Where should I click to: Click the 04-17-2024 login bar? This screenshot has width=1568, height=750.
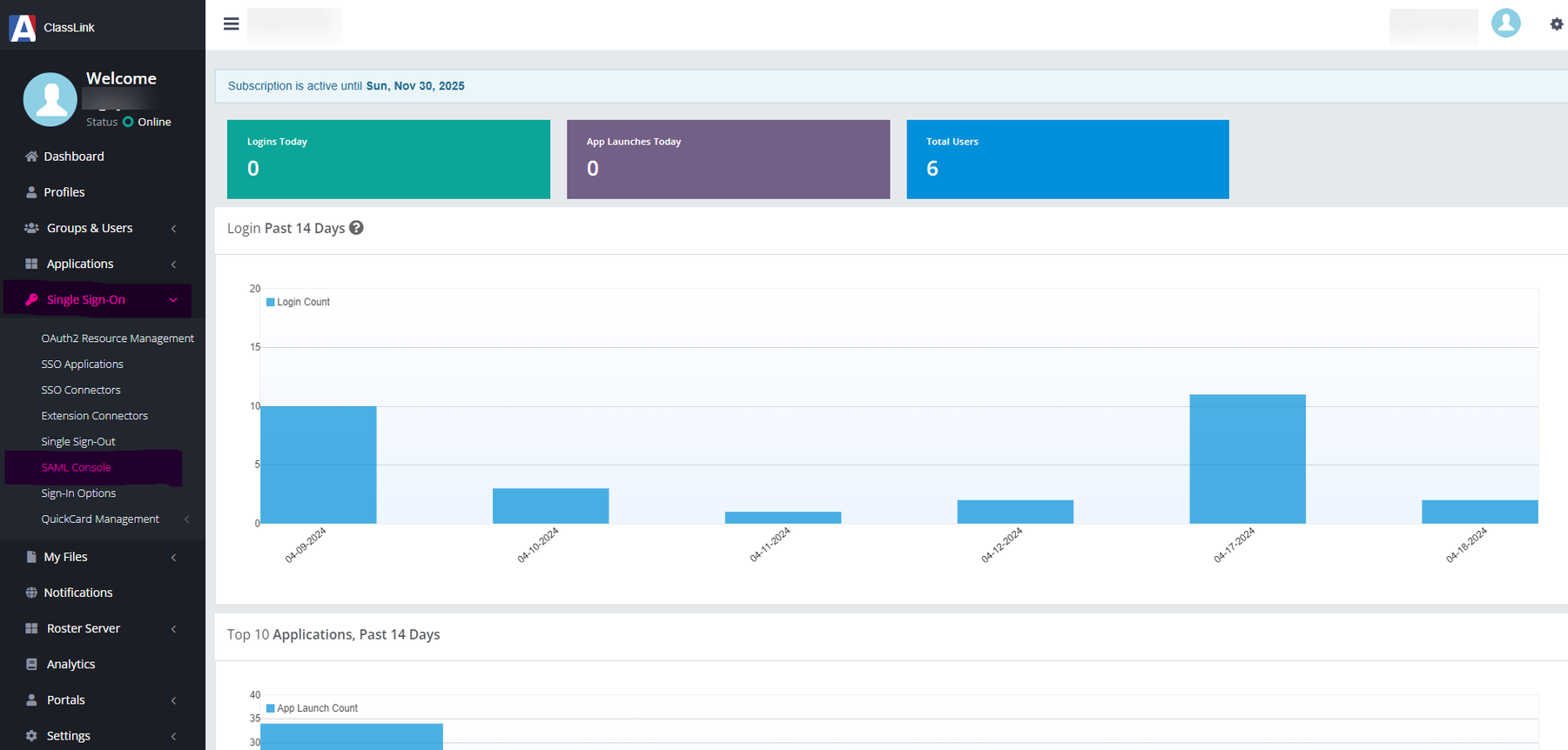point(1248,459)
